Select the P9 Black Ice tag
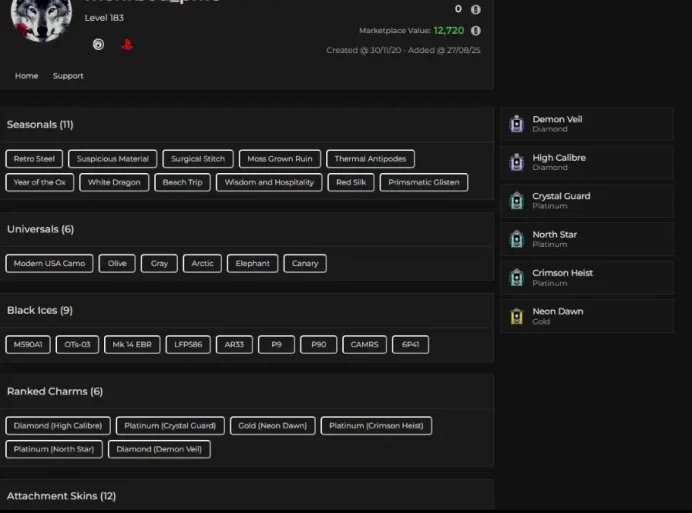 (276, 344)
